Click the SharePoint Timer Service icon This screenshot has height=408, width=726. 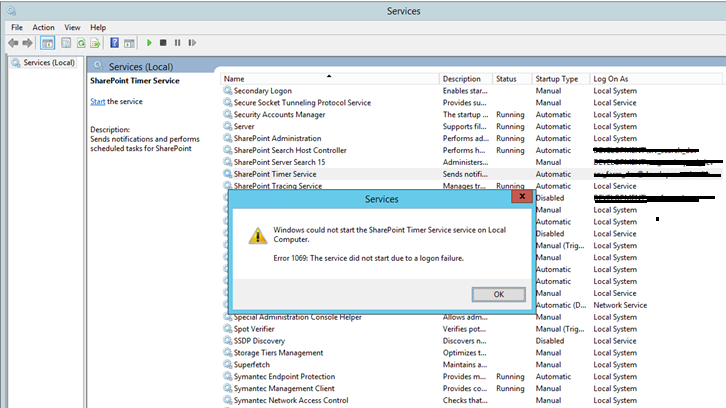(x=227, y=174)
